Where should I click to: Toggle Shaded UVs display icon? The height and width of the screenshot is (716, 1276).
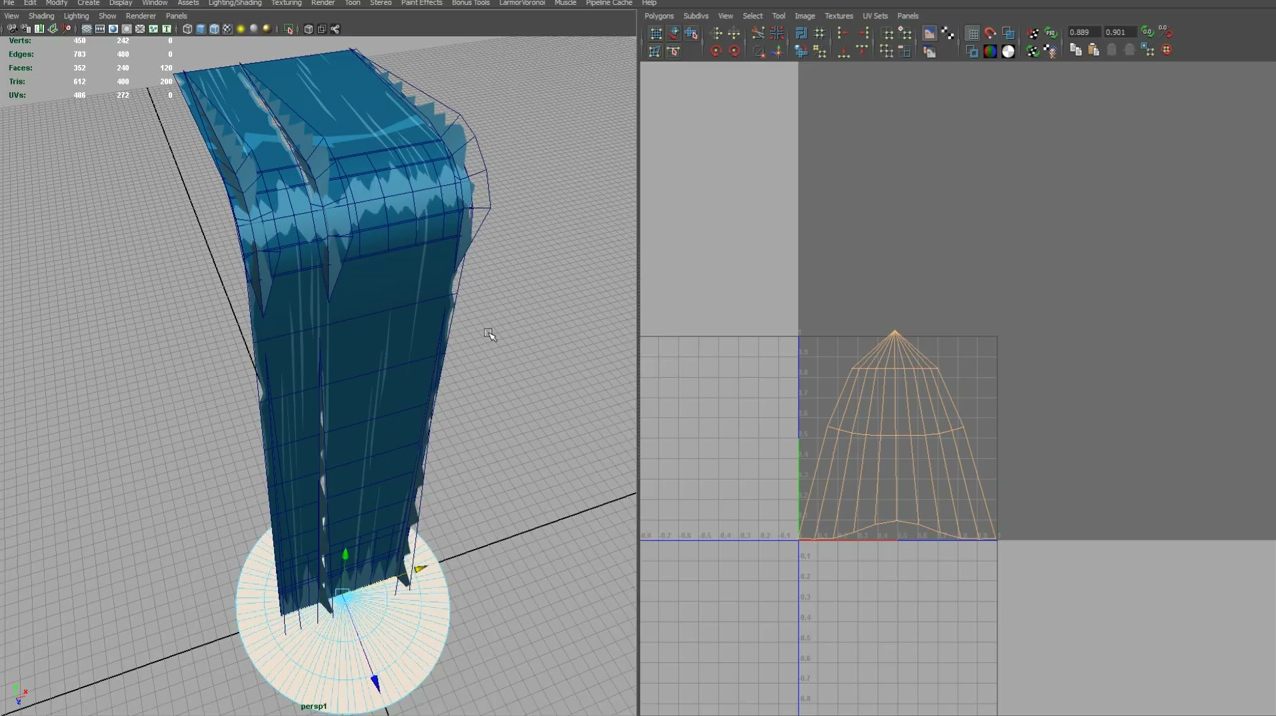1008,32
